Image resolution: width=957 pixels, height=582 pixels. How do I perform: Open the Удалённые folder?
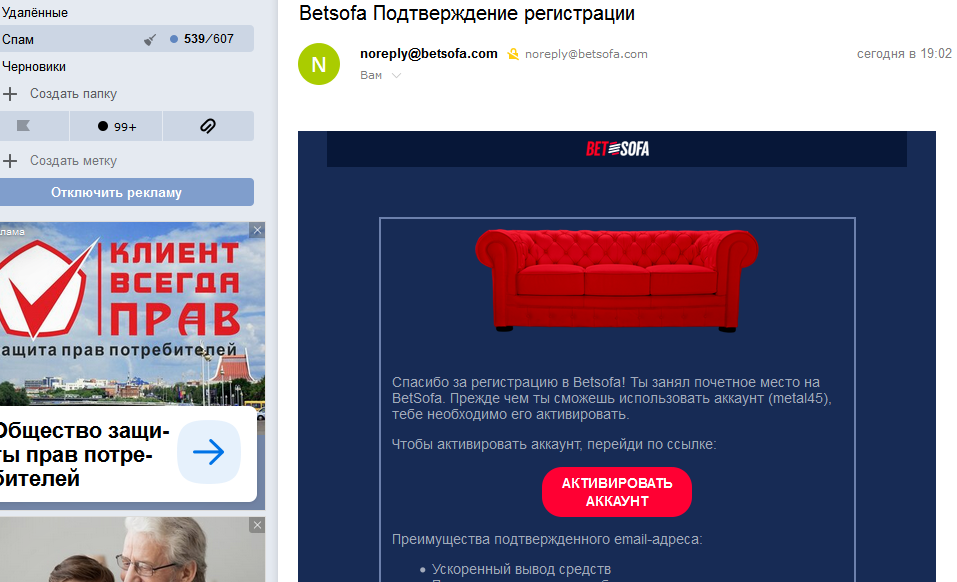tap(35, 12)
